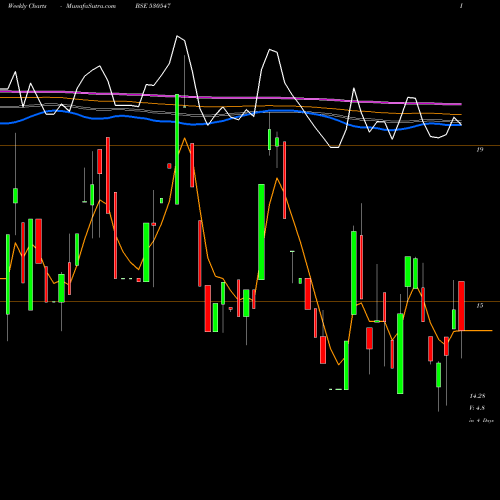Click the '15' price axis label
Image resolution: width=500 pixels, height=500 pixels.
(480, 306)
